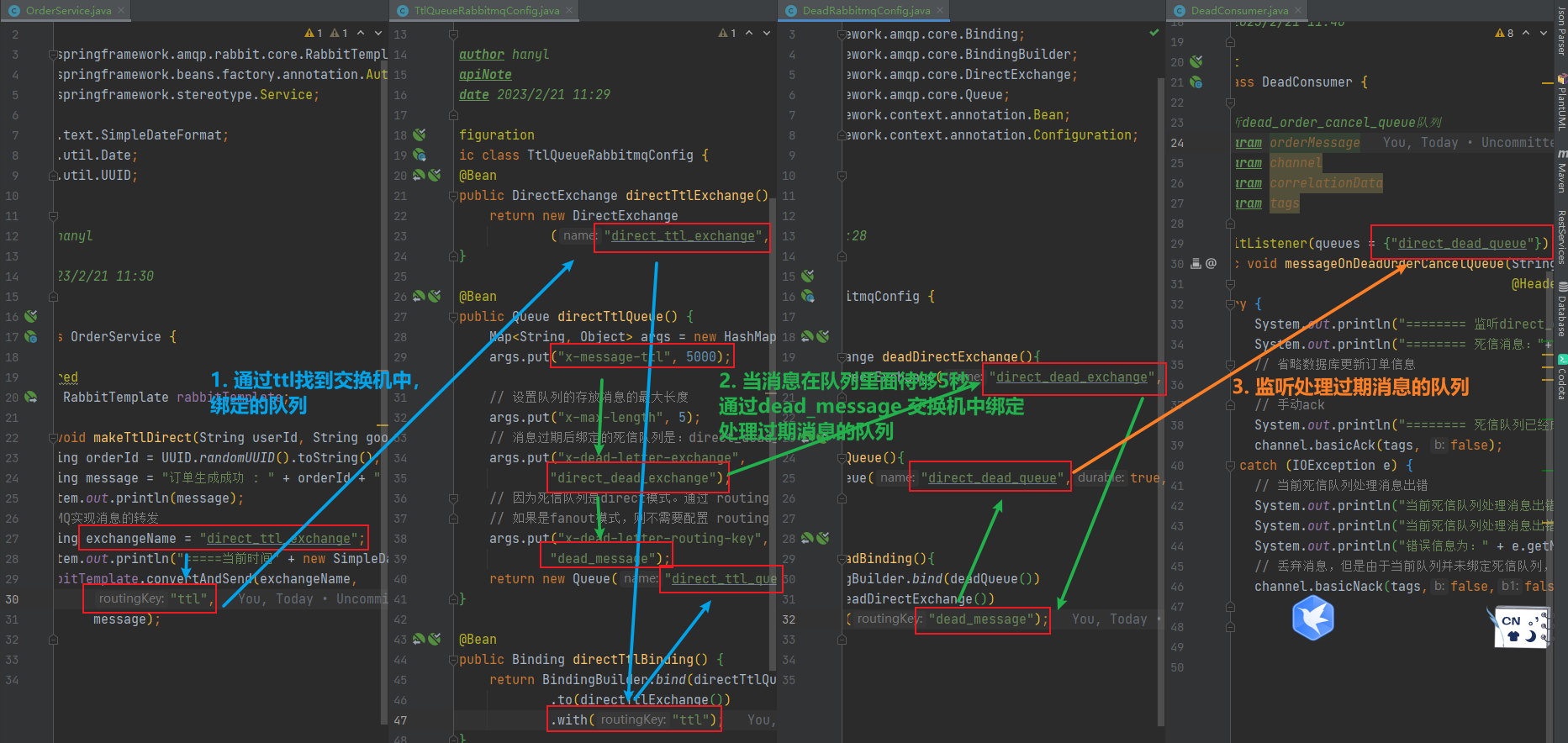The height and width of the screenshot is (743, 1568).
Task: Click Spring leaf icon on TtlQueueRabbitmqConfig line 43
Action: pos(435,640)
